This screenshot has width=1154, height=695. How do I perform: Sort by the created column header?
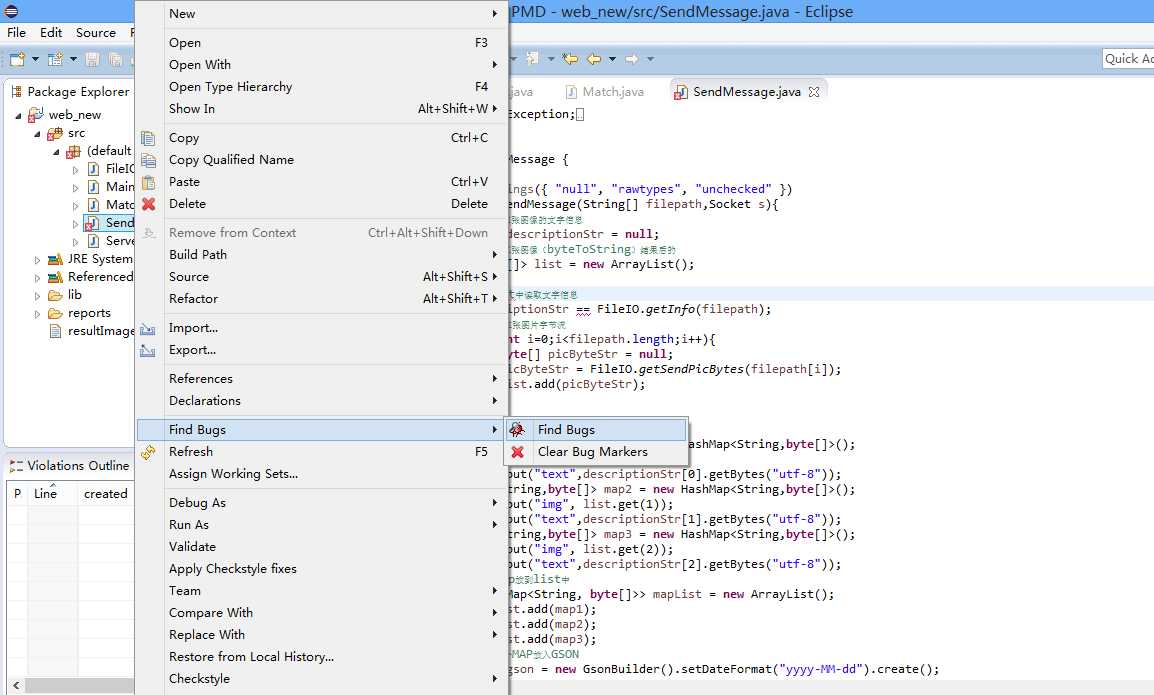[x=106, y=494]
